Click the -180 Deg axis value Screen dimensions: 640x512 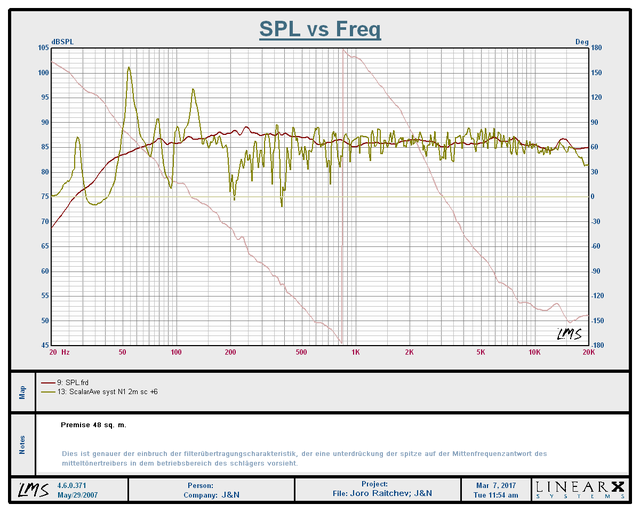pos(597,345)
